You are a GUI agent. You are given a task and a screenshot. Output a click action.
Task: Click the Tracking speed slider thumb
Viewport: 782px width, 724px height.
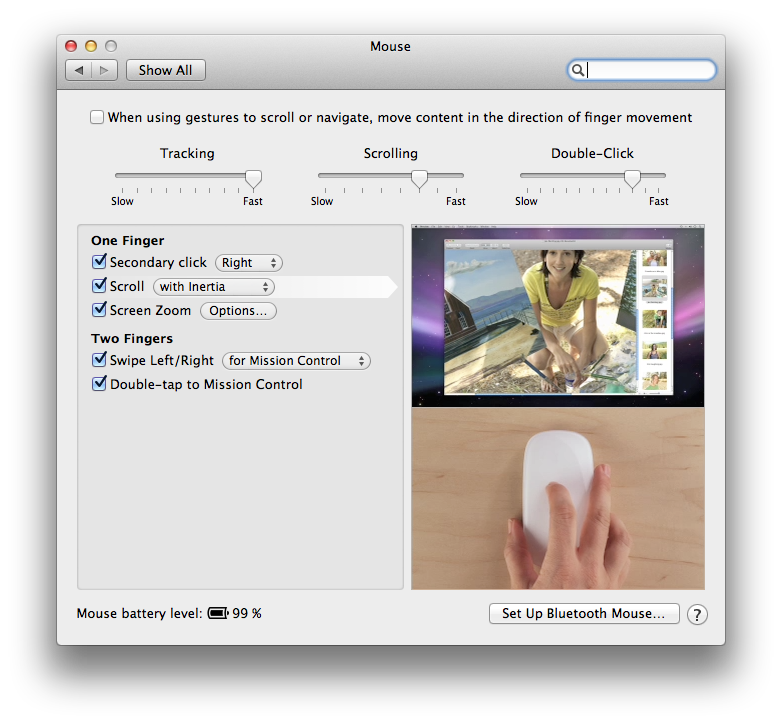(253, 179)
